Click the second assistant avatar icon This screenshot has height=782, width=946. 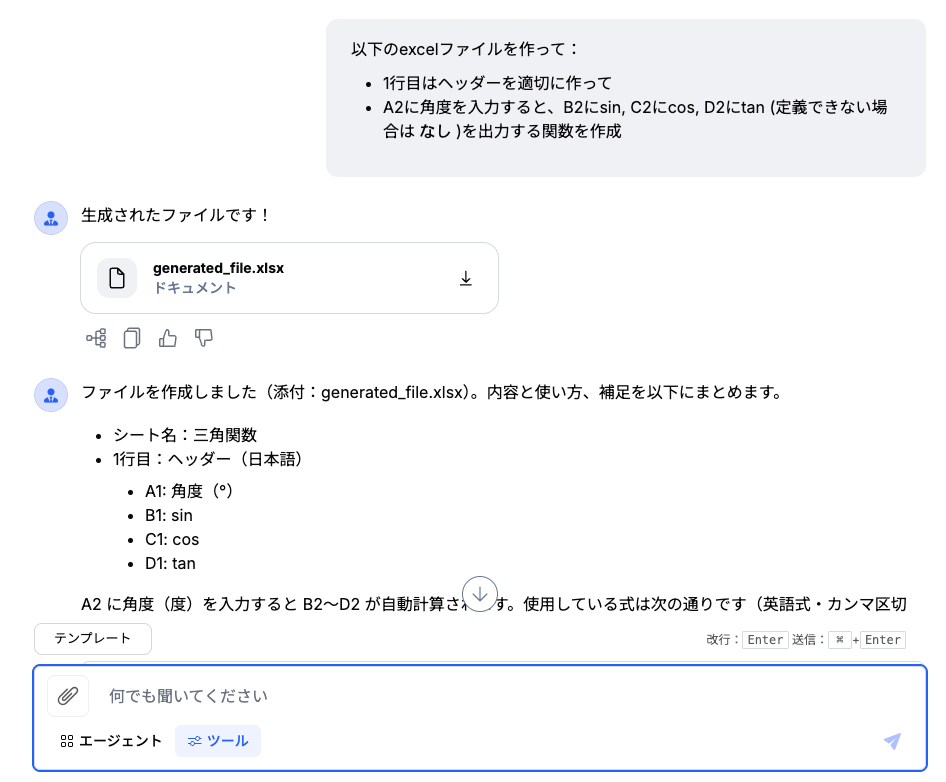tap(51, 395)
